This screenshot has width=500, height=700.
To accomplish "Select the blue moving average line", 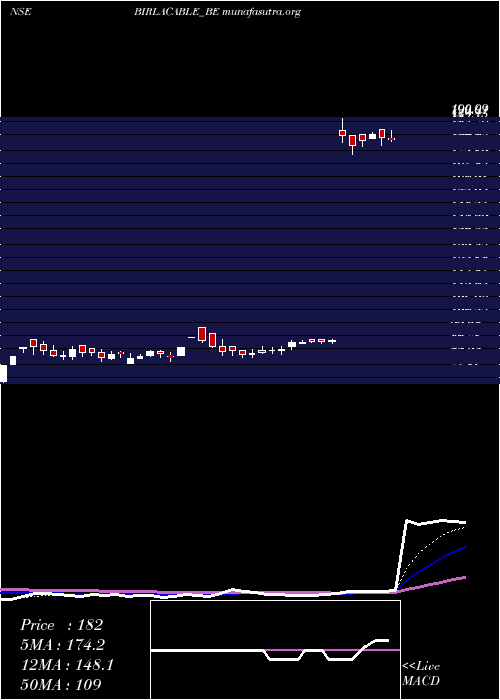I will [438, 562].
